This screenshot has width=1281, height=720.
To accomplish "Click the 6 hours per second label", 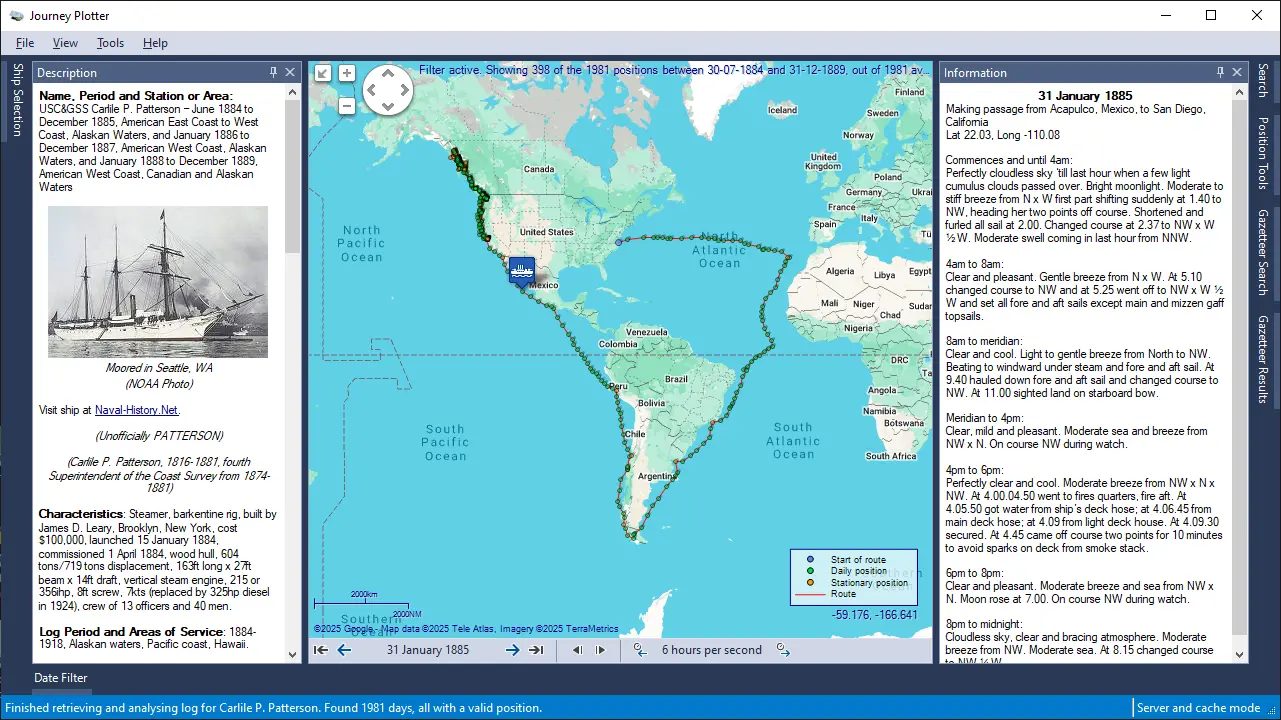I will [712, 650].
